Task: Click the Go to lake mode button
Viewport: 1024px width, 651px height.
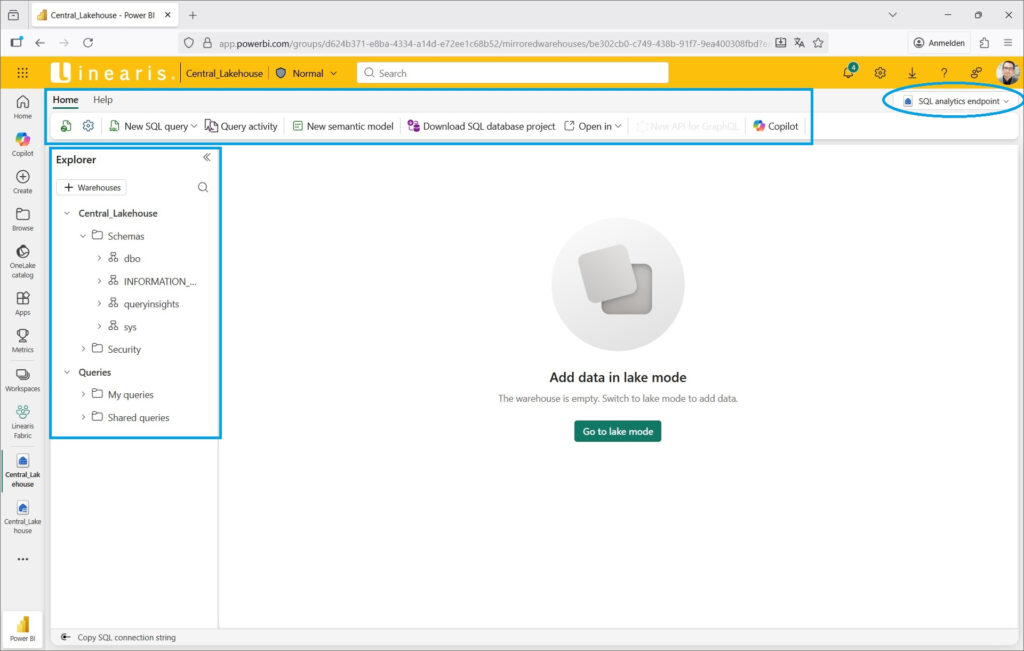Action: [x=617, y=431]
